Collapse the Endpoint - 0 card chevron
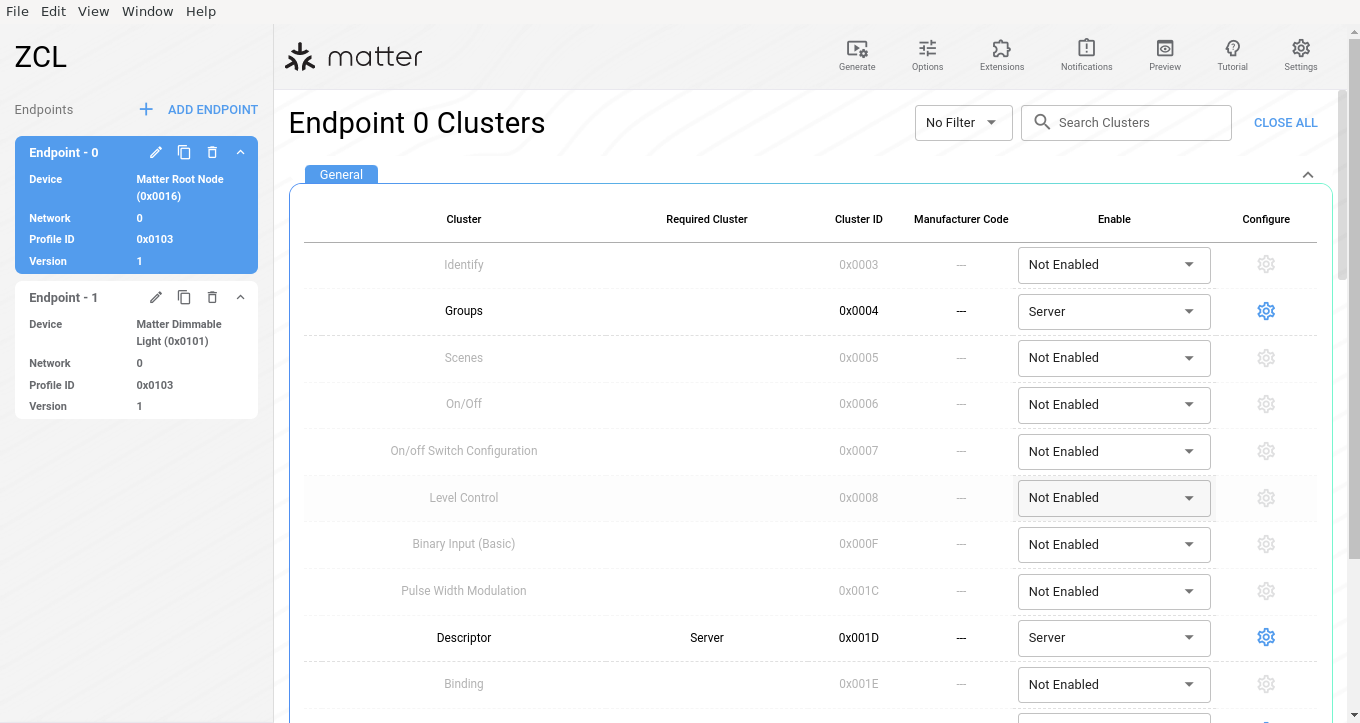1360x723 pixels. (x=240, y=152)
